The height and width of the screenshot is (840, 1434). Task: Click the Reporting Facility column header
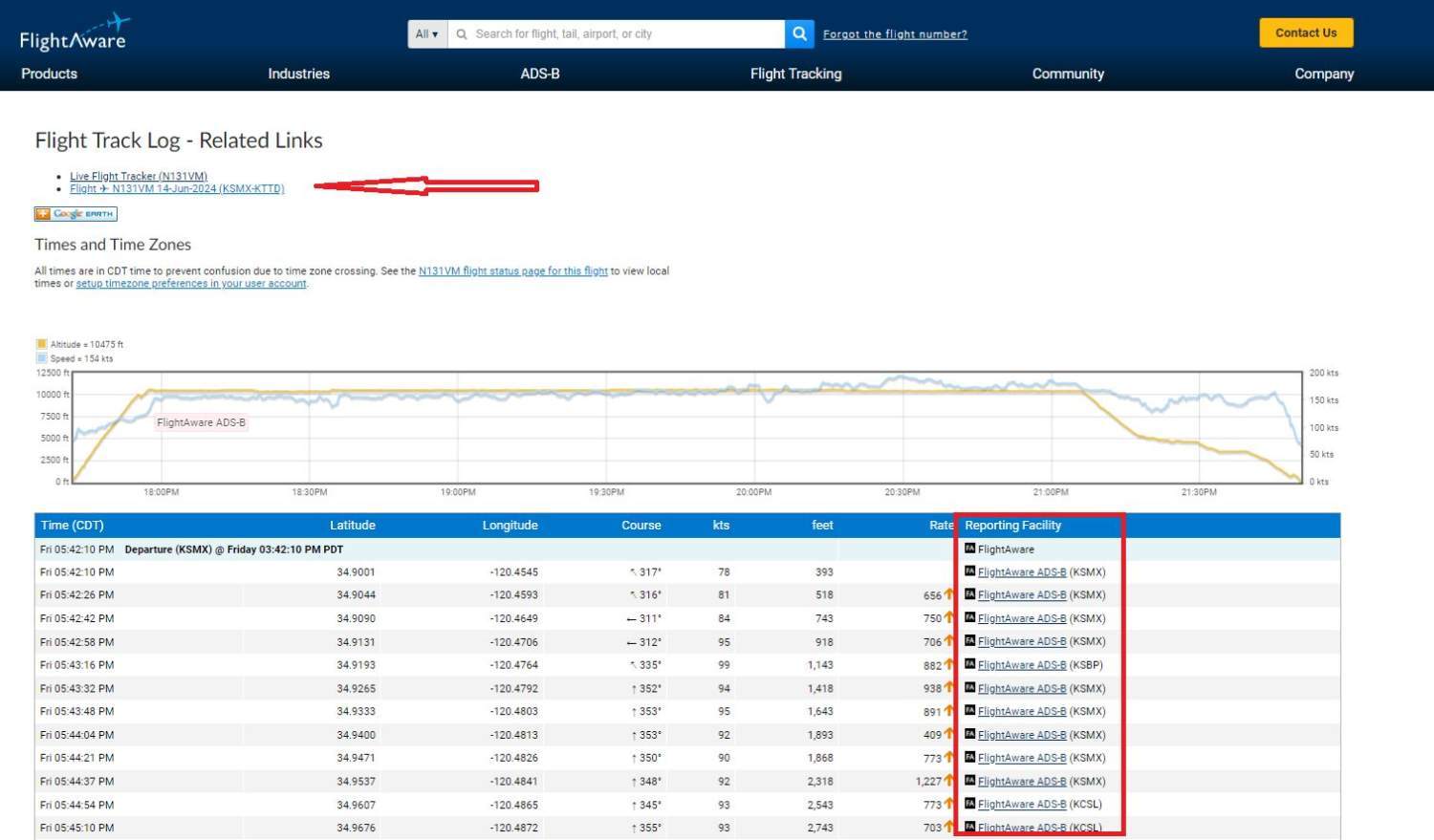1013,526
